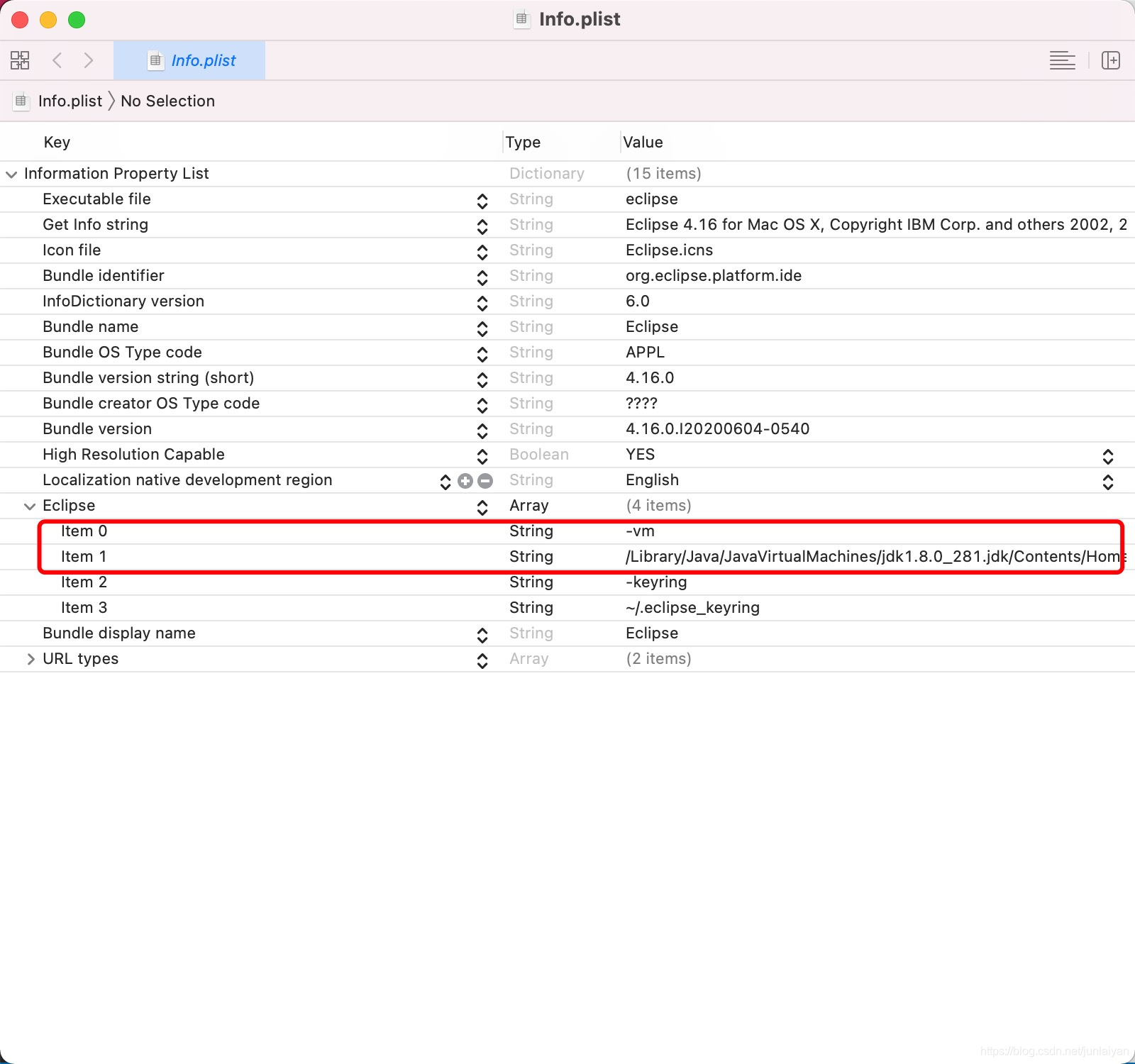The height and width of the screenshot is (1064, 1135).
Task: Click the 4.16.0.I20200604-0540 version value
Action: coord(717,429)
